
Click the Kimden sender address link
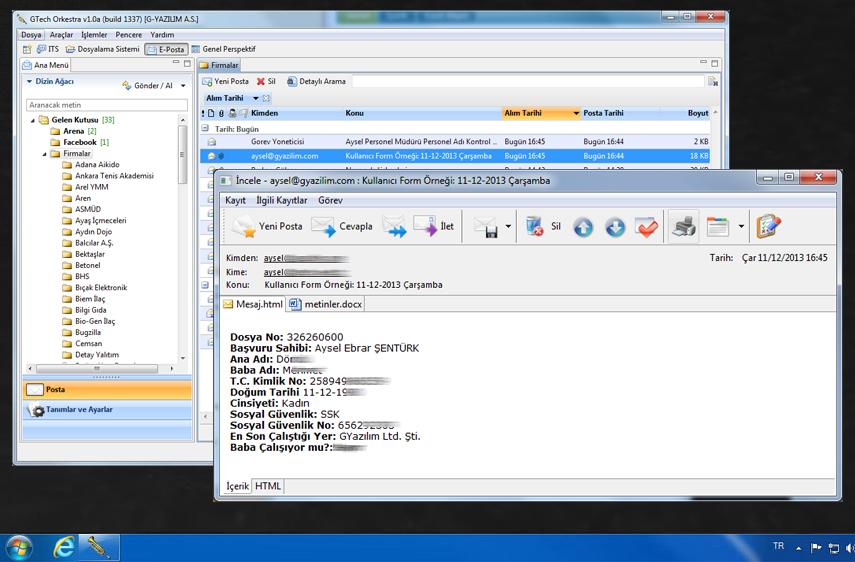click(306, 258)
